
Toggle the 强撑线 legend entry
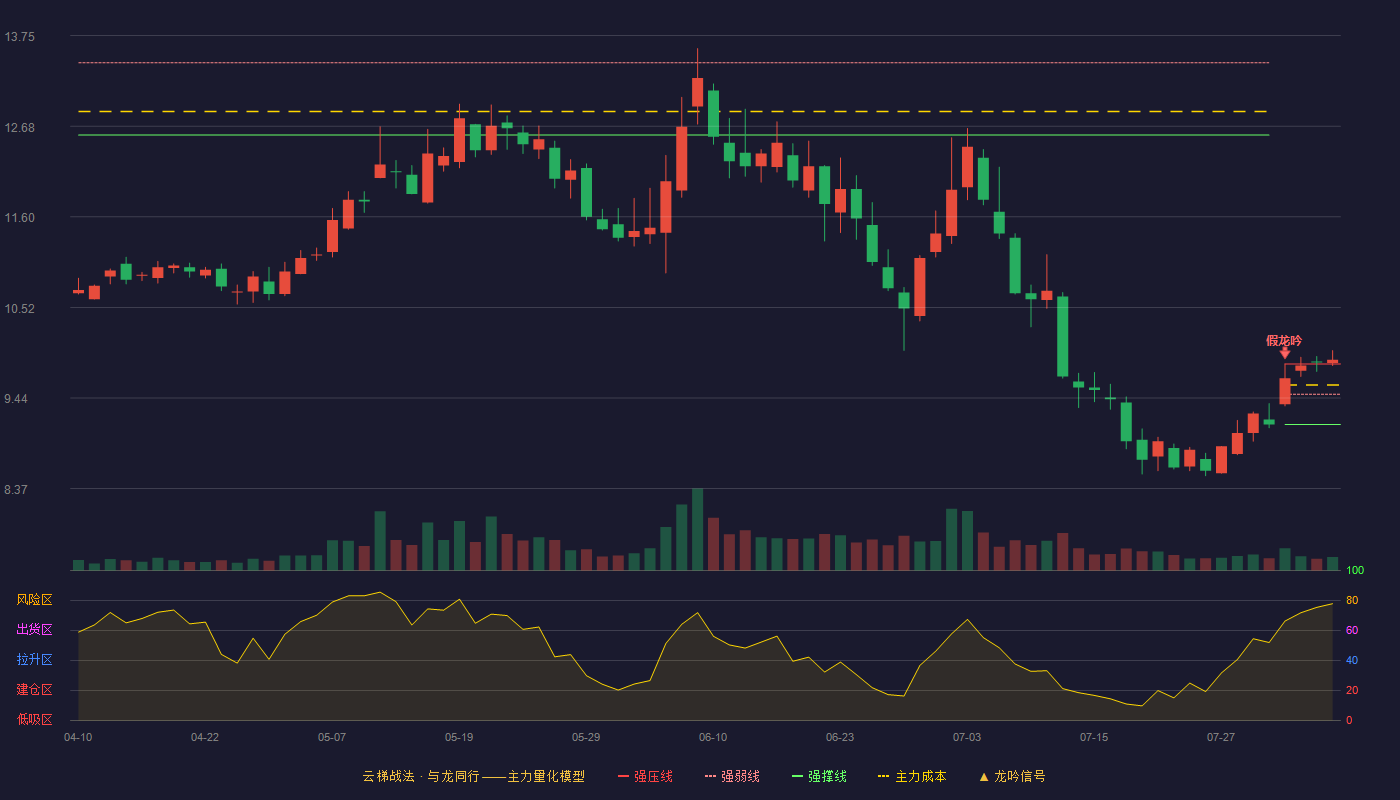click(819, 776)
